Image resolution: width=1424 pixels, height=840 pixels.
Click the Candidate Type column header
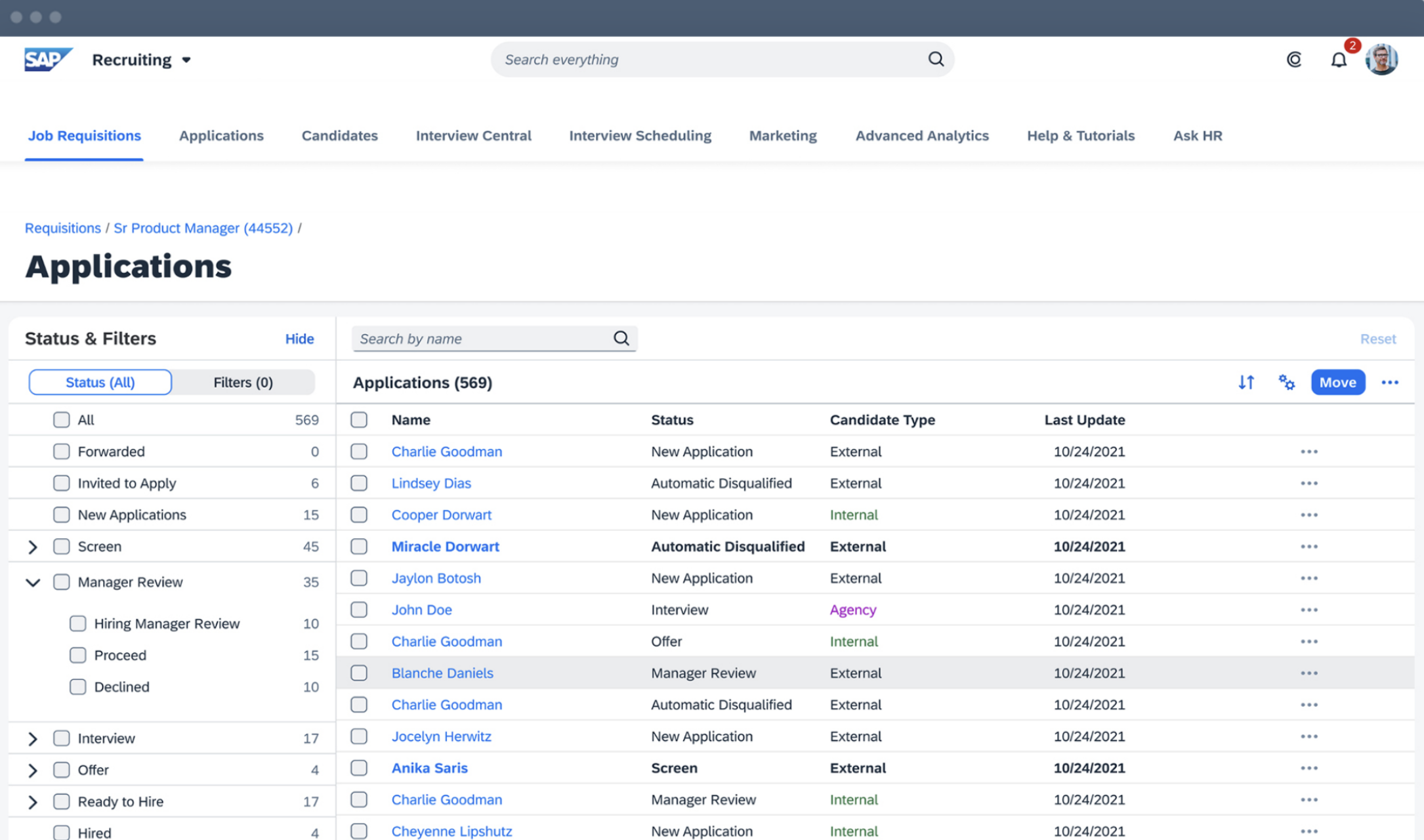[x=882, y=420]
